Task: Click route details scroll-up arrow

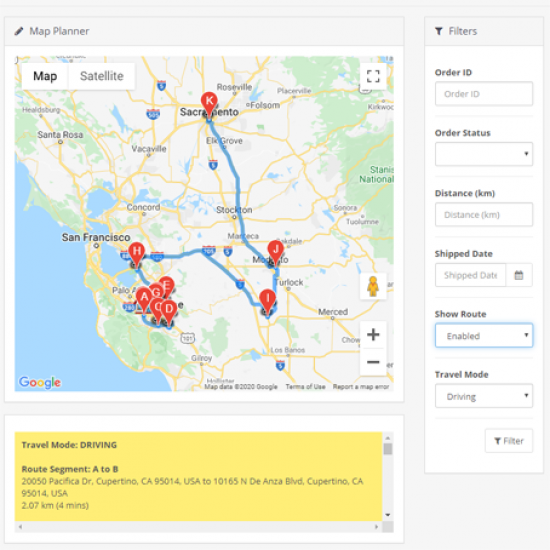Action: [388, 438]
